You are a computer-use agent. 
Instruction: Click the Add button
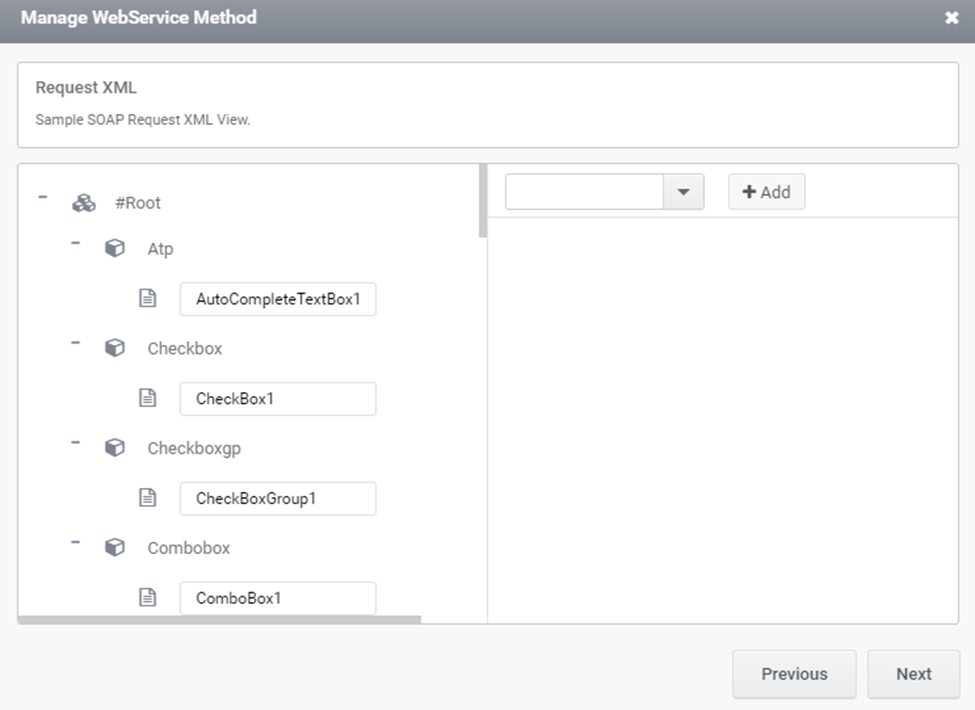point(767,191)
